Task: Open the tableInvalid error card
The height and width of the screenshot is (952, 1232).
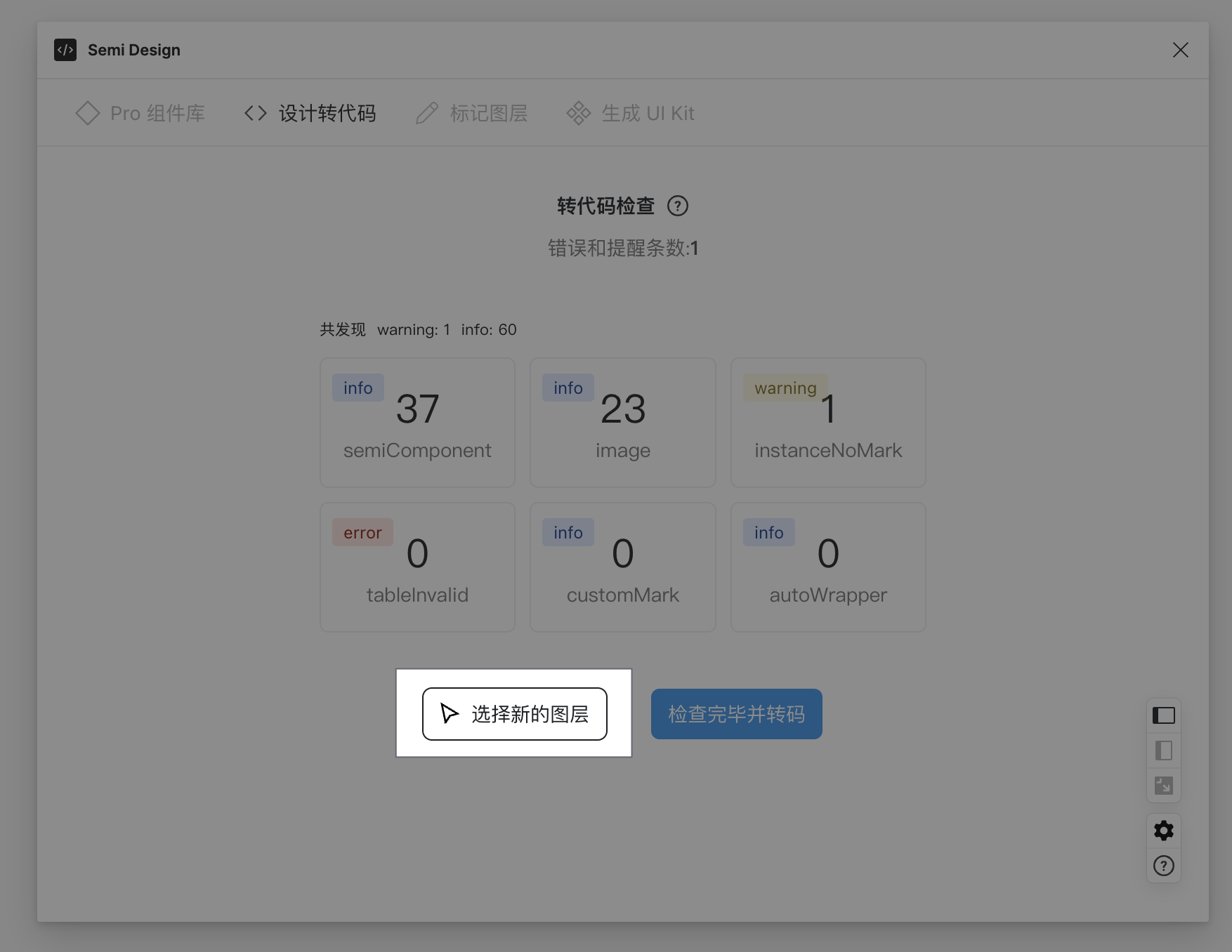Action: tap(417, 567)
